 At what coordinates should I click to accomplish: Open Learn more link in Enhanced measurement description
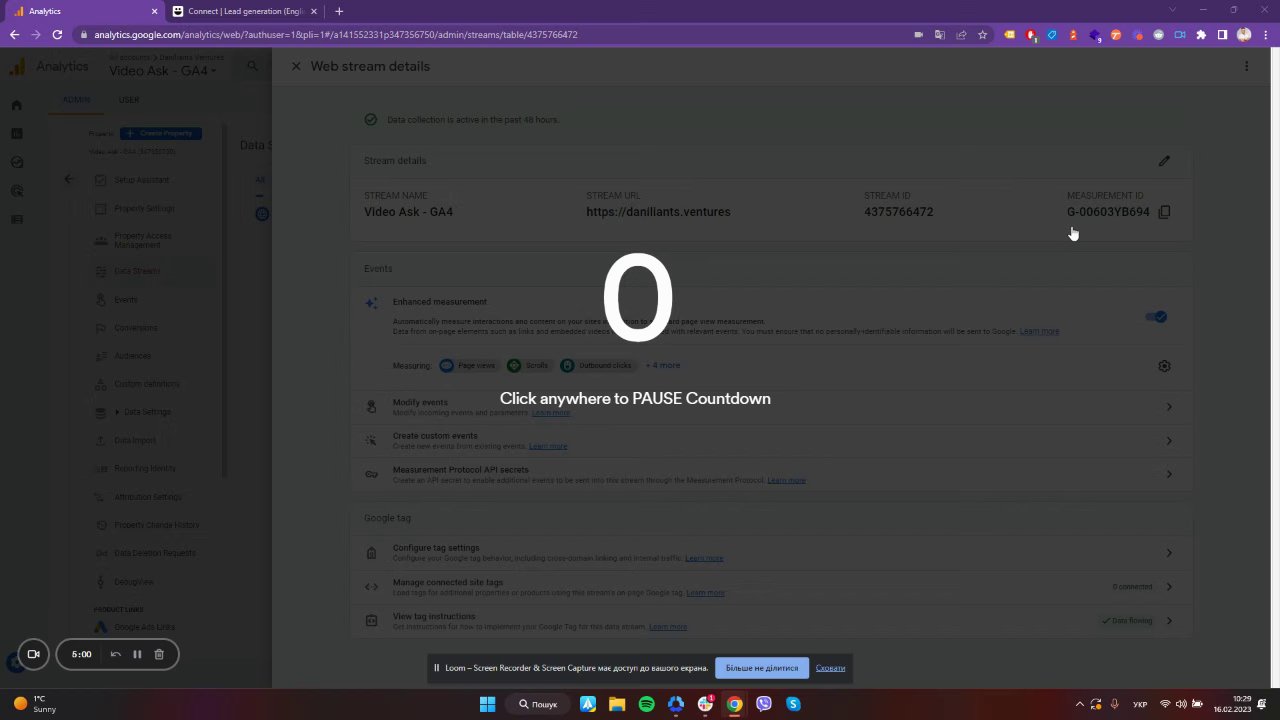[1039, 331]
